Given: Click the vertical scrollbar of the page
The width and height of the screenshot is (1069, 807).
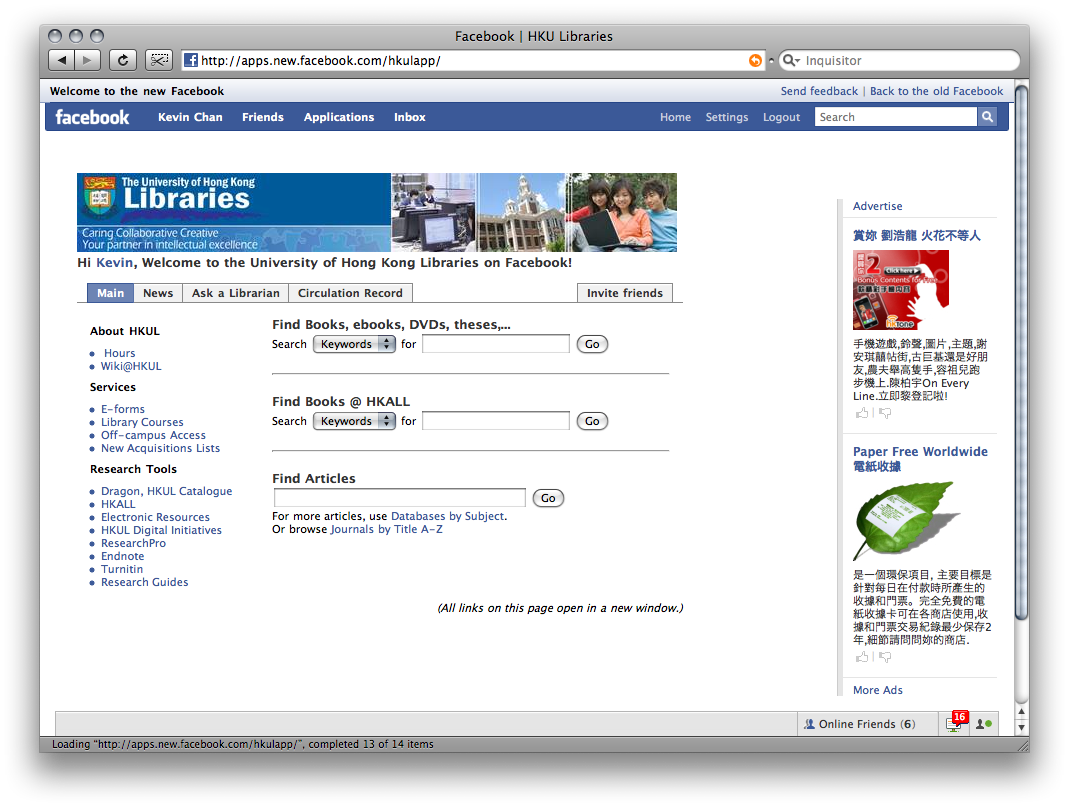Looking at the screenshot, I should tap(1021, 350).
